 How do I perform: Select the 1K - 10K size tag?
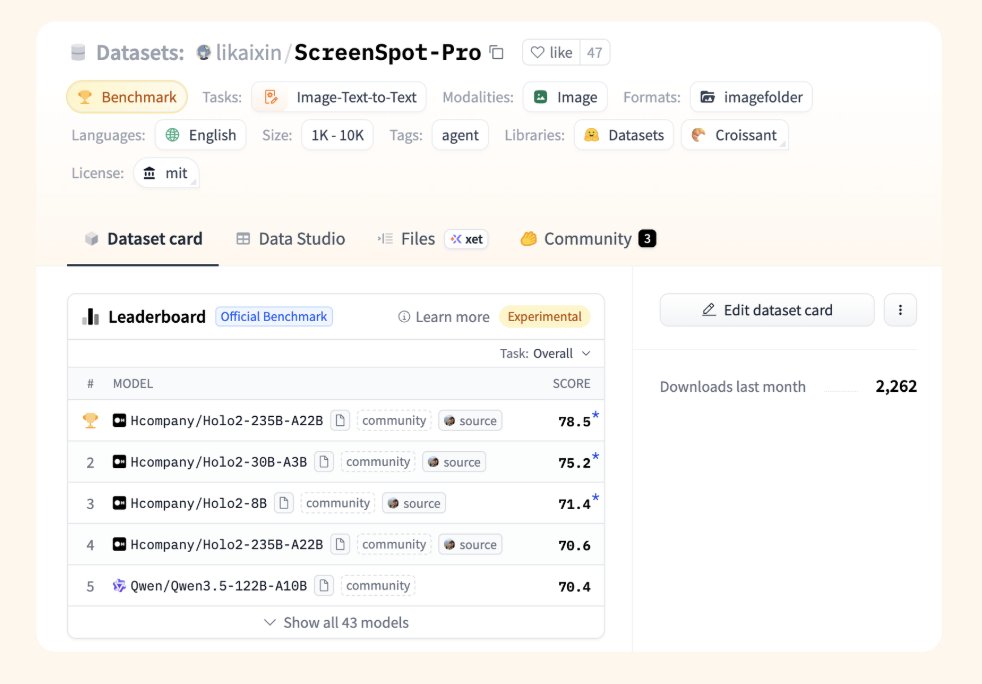[338, 135]
